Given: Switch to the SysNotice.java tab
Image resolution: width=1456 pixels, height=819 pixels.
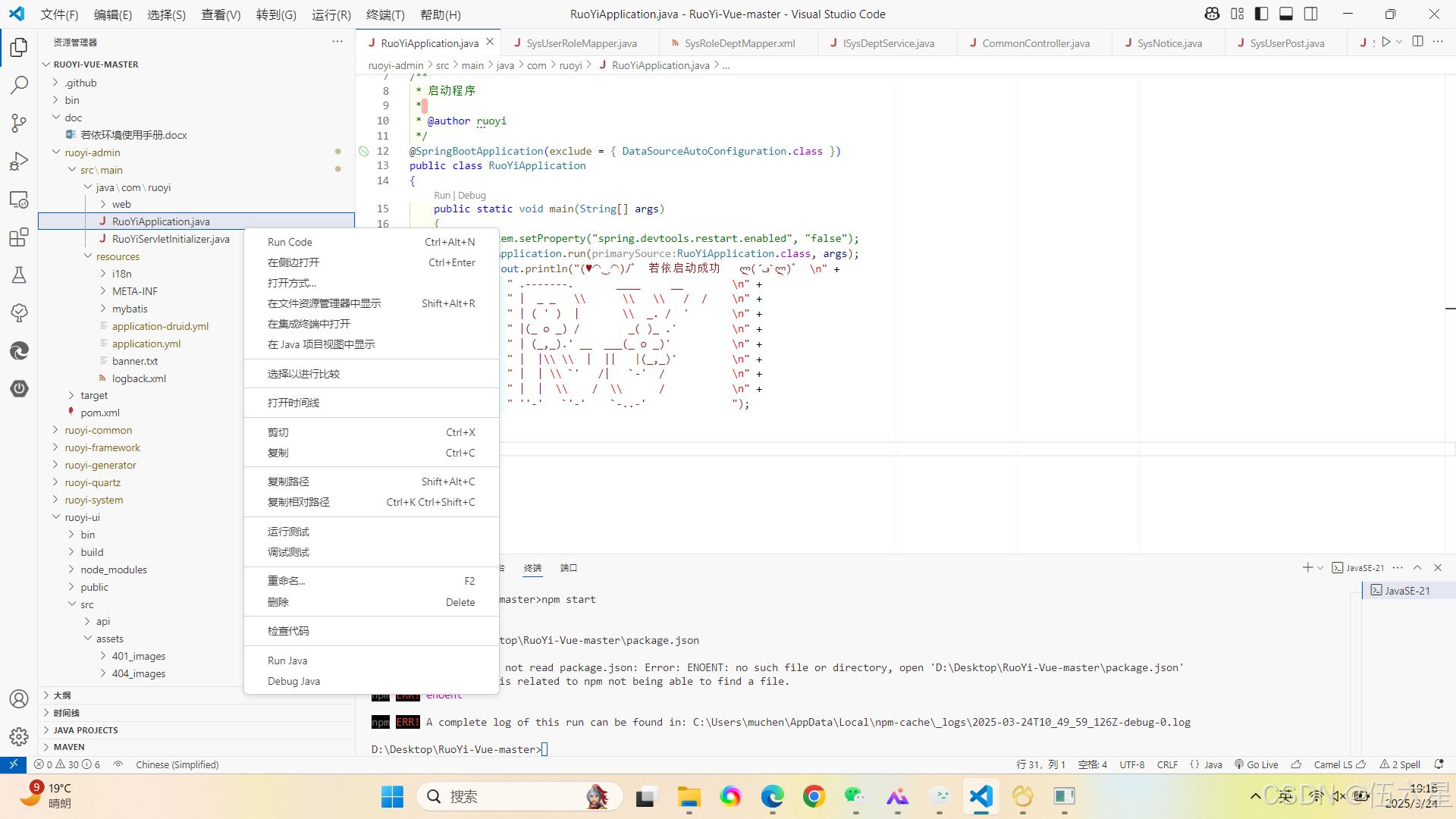Looking at the screenshot, I should coord(1169,43).
